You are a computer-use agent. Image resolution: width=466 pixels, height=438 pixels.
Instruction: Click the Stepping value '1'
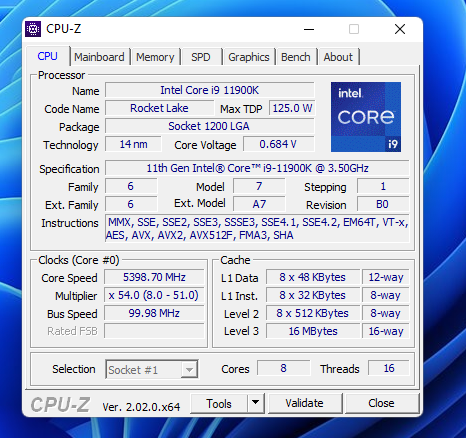pos(383,186)
